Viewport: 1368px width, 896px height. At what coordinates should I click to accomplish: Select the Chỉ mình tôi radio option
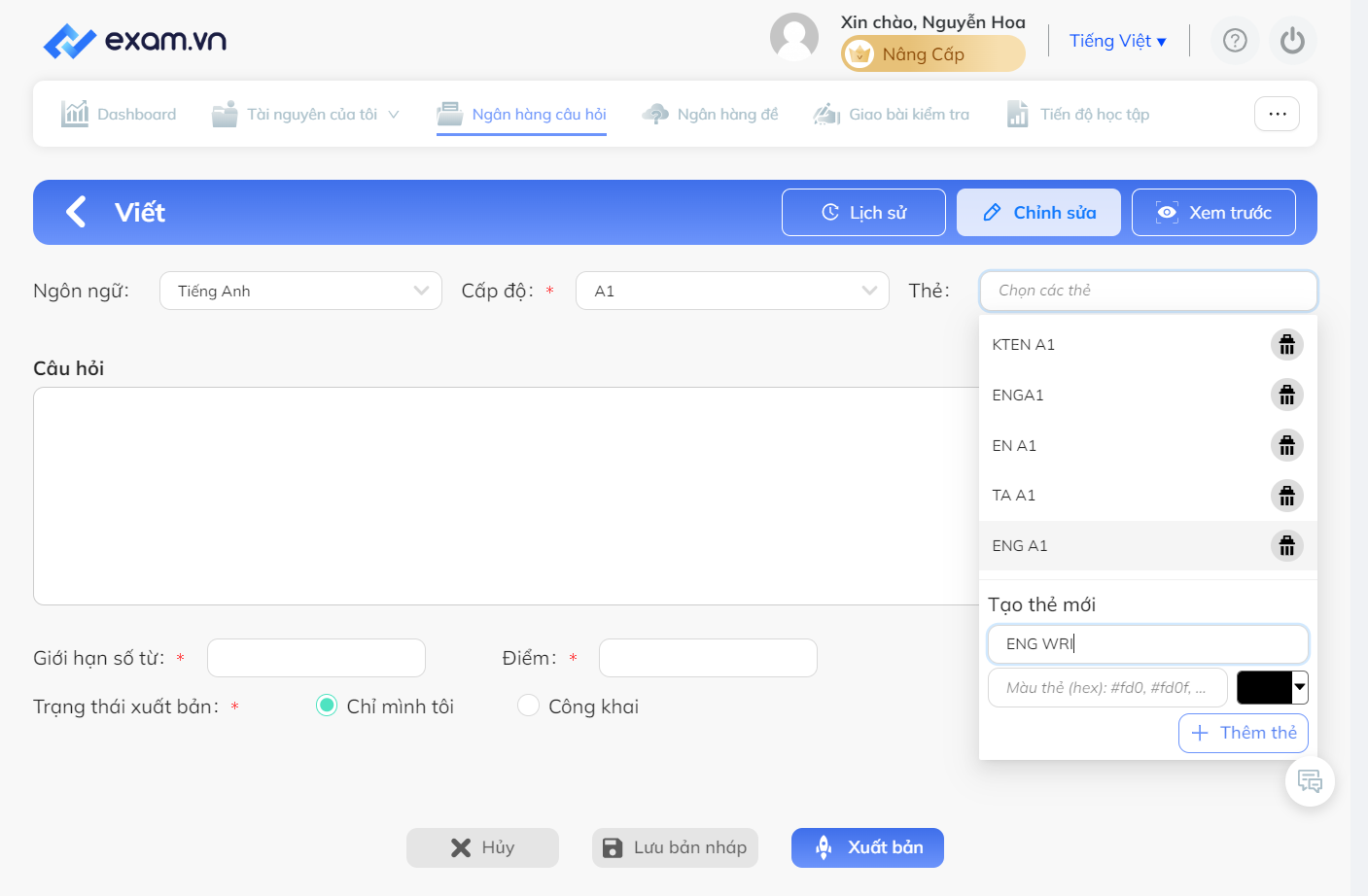coord(327,706)
